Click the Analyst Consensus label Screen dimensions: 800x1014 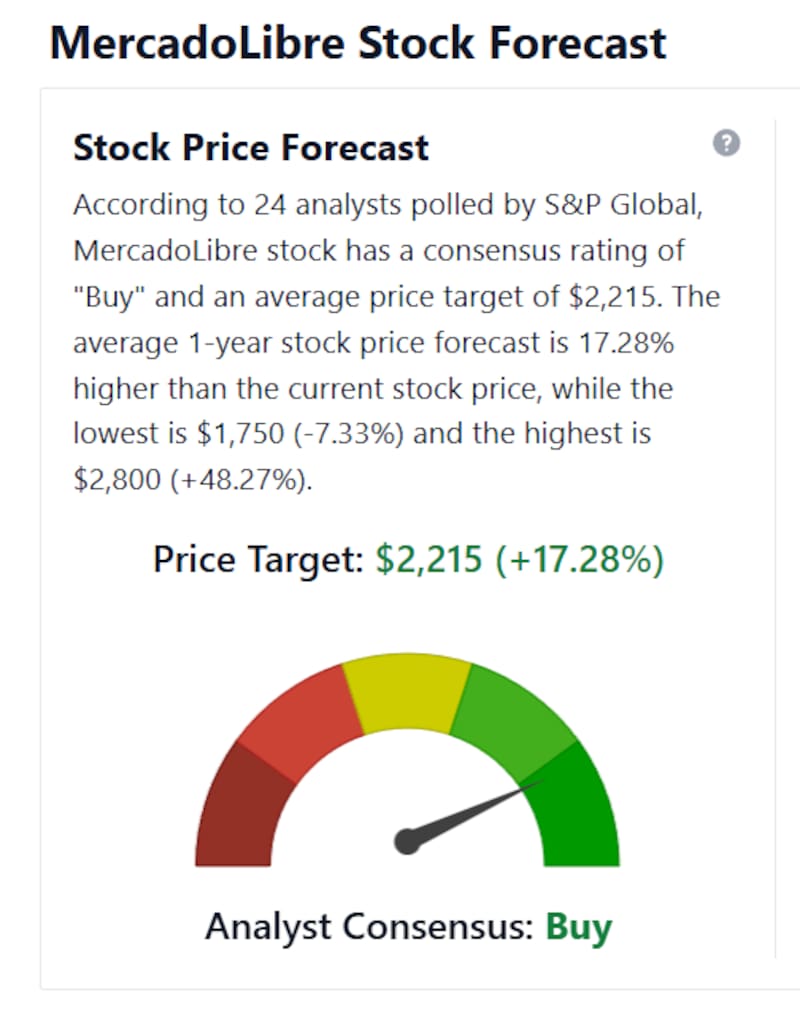pos(369,927)
